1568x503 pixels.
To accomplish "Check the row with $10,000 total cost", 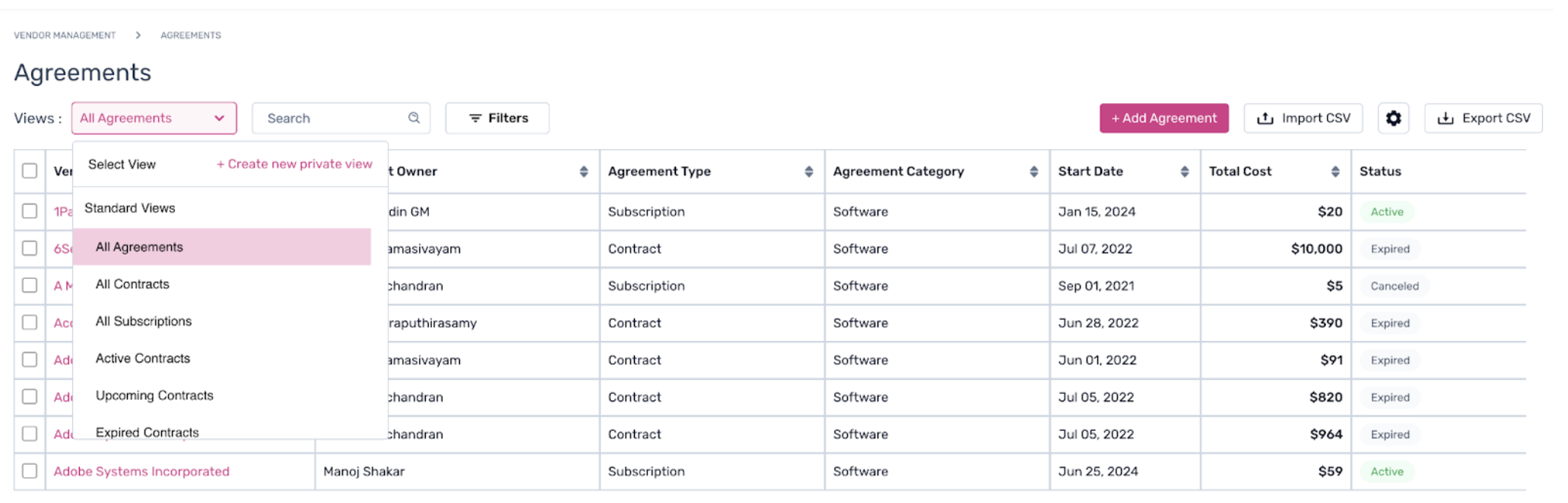I will tap(30, 248).
